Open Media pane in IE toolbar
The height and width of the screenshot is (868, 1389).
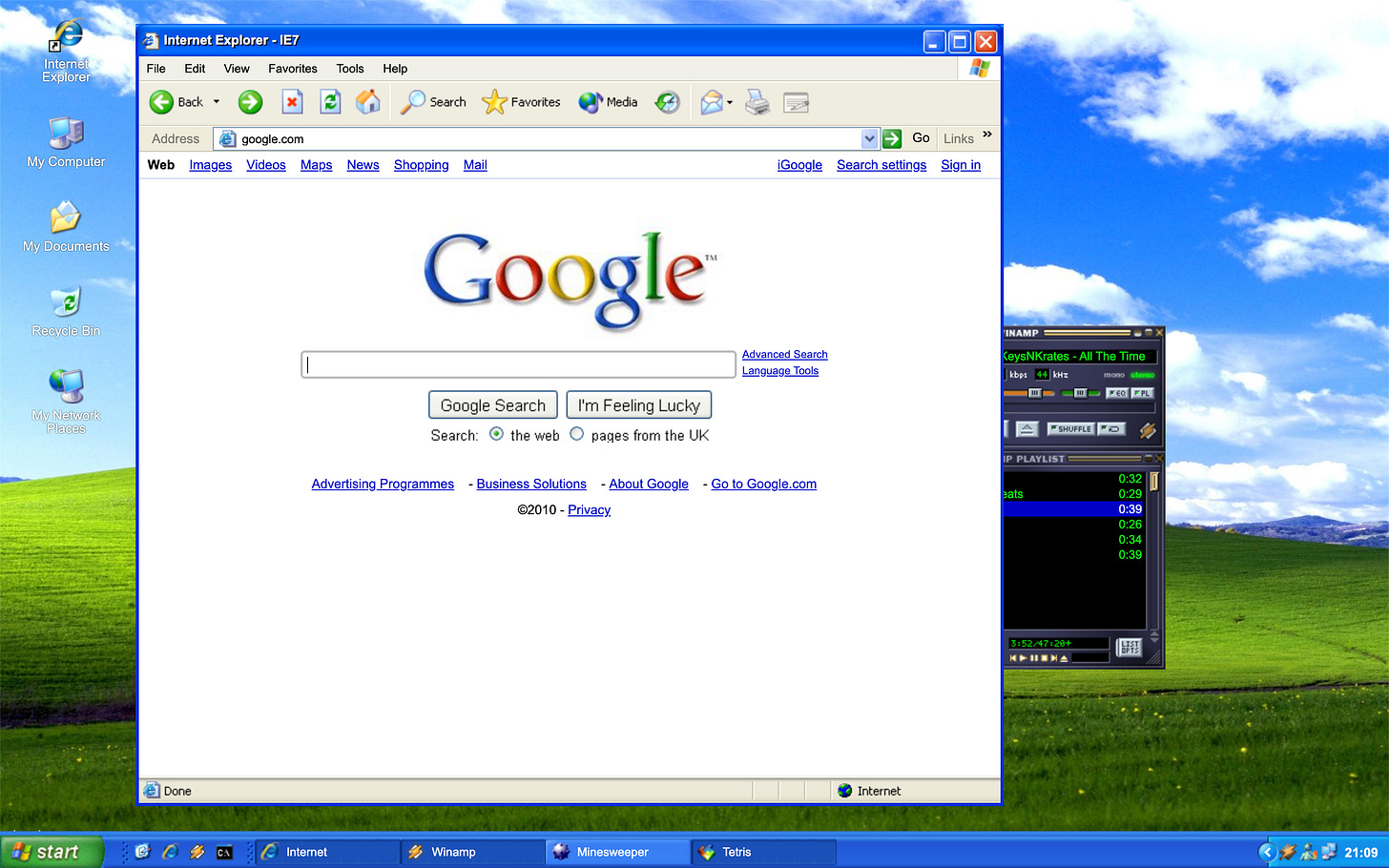tap(608, 102)
